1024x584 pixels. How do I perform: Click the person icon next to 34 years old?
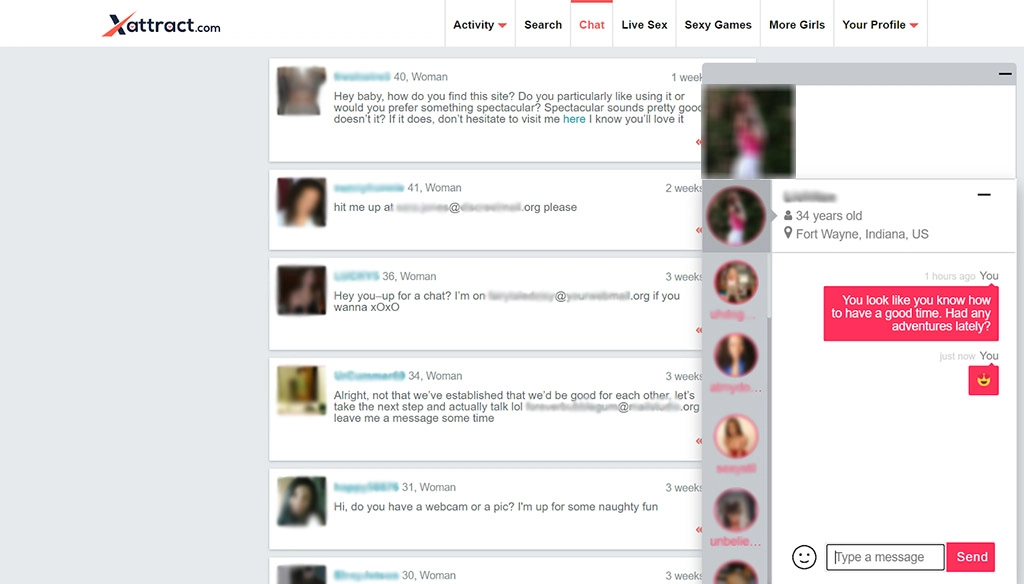click(787, 215)
